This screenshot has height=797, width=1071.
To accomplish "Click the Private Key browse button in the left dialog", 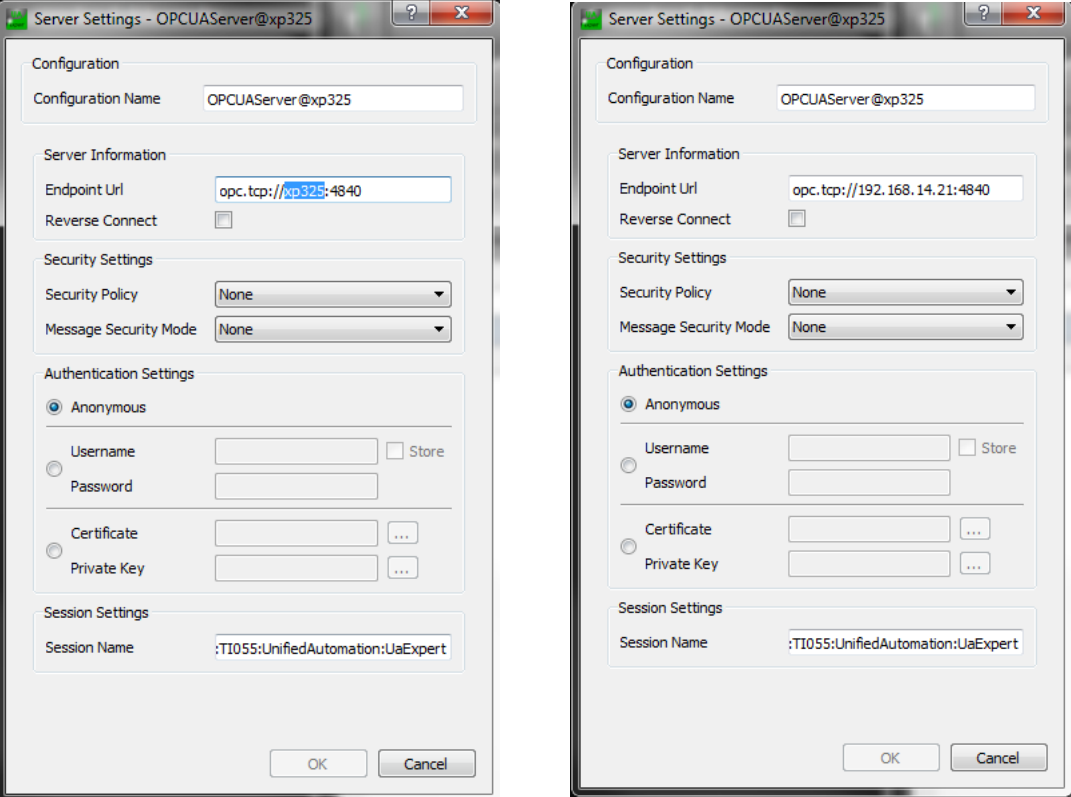I will 402,569.
